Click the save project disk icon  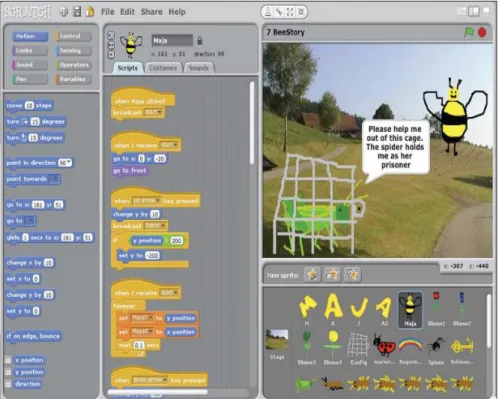(77, 12)
